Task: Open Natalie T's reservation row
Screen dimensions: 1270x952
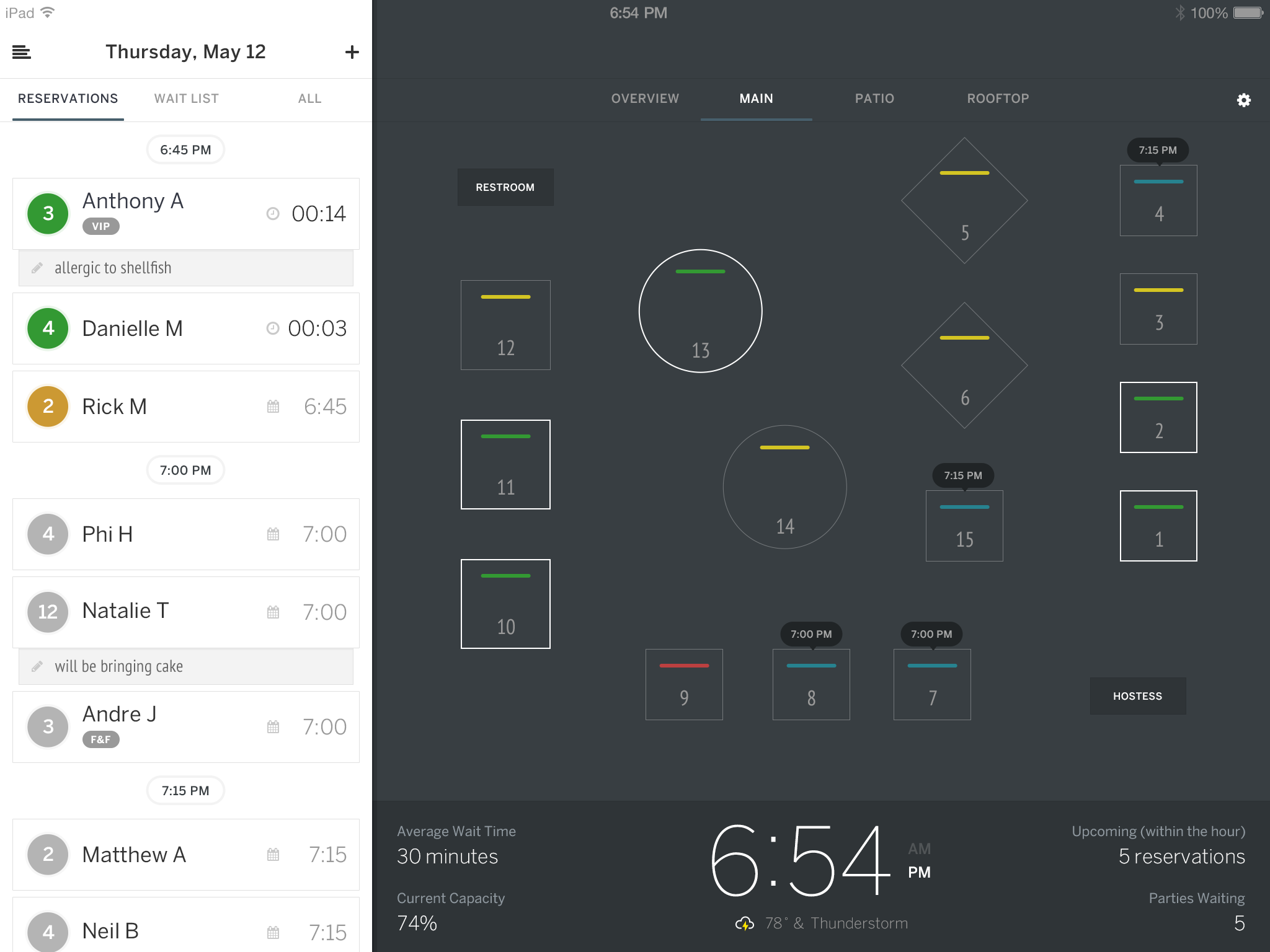Action: 186,612
